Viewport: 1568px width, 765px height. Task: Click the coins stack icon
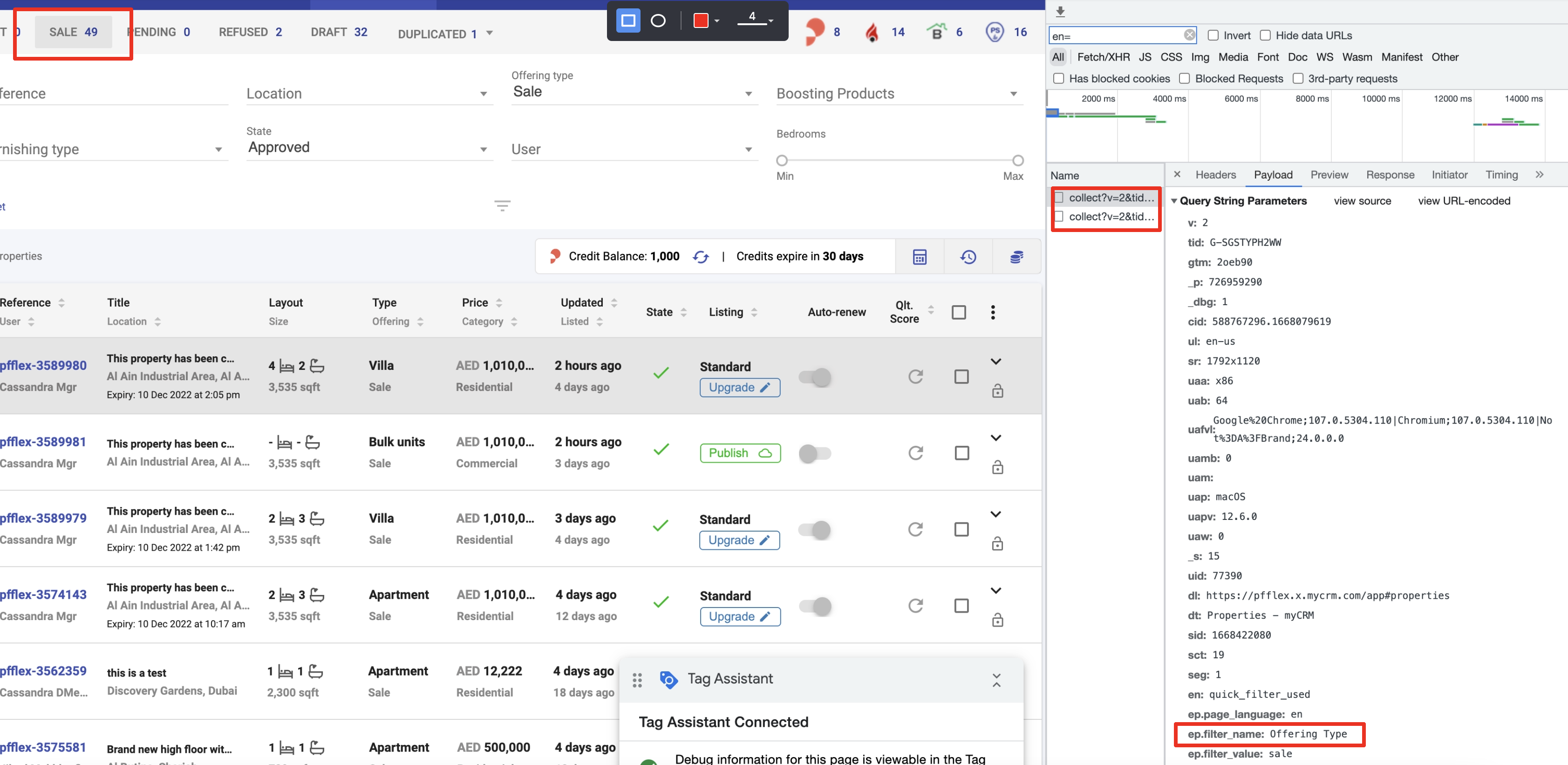[x=1016, y=257]
